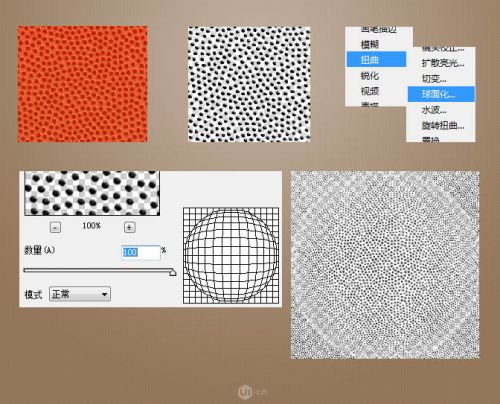Viewport: 500px width, 404px height.
Task: Click the spherized grid wireframe preview
Action: click(x=231, y=256)
